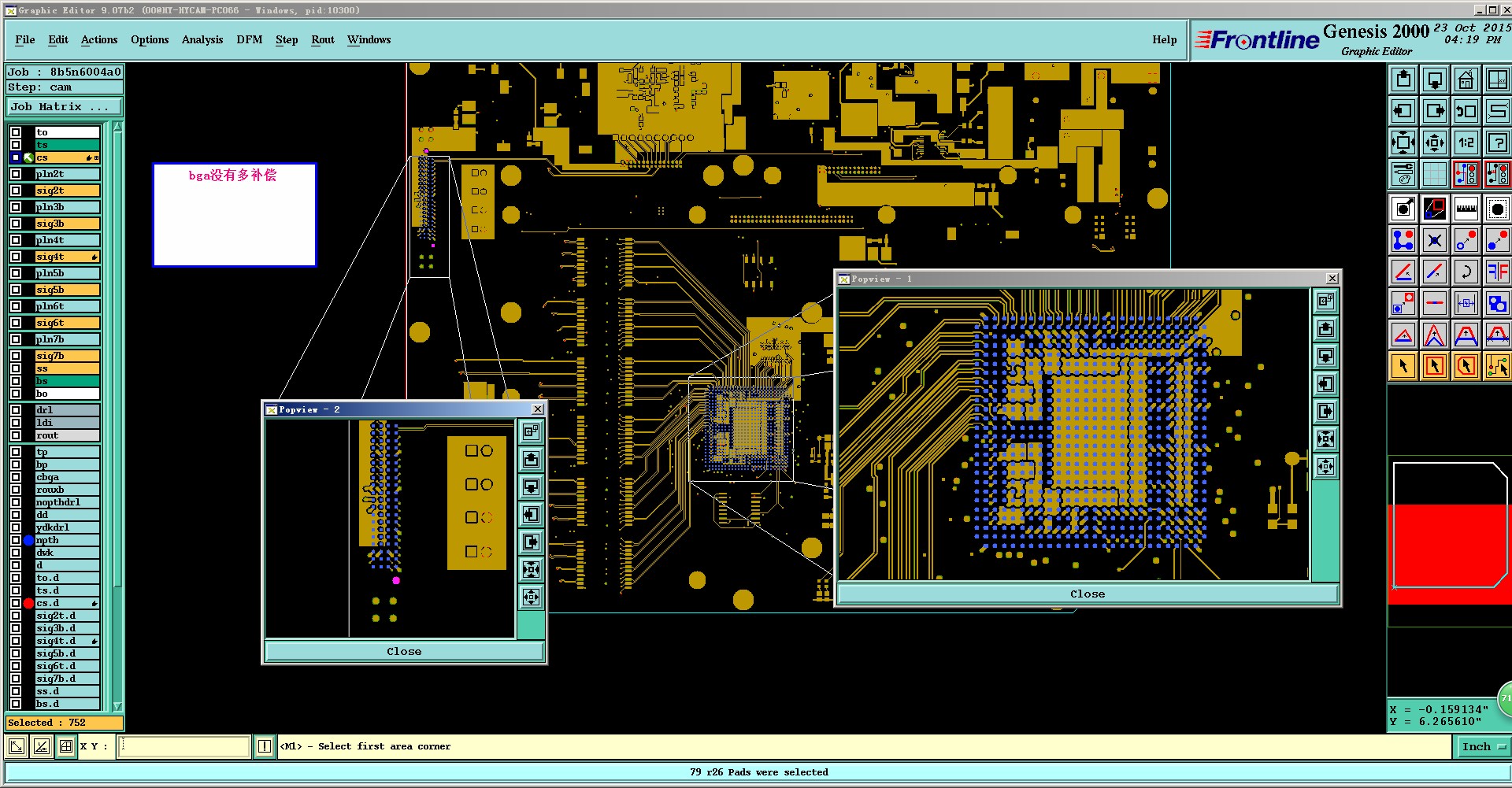Click the zoom in icon
Viewport: 1512px width, 788px height.
pos(1403,142)
